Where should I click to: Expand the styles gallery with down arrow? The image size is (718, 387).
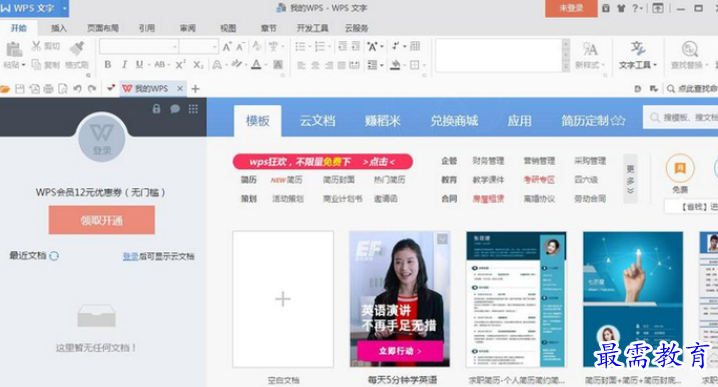[x=566, y=67]
